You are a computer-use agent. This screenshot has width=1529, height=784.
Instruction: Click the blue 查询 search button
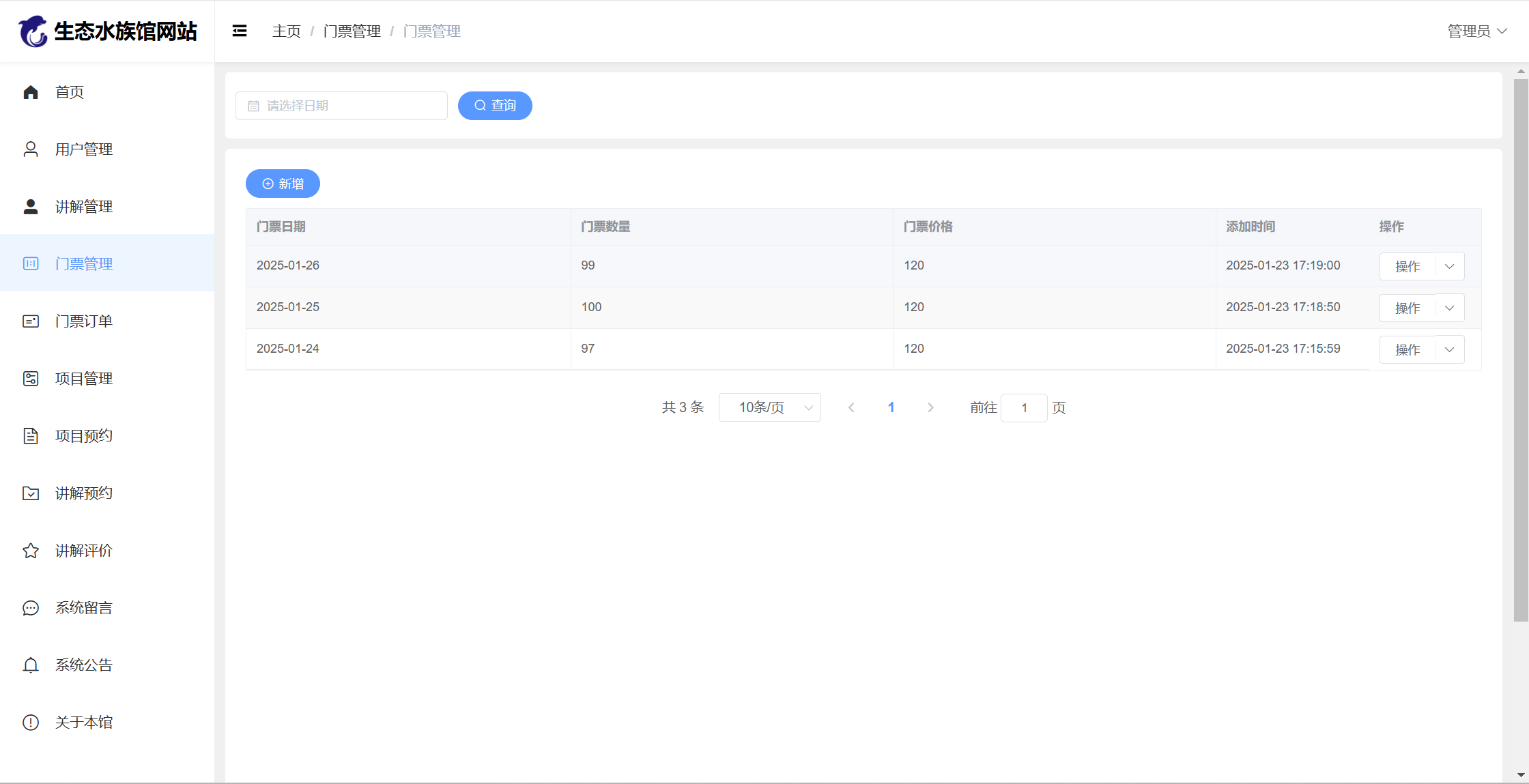click(495, 106)
